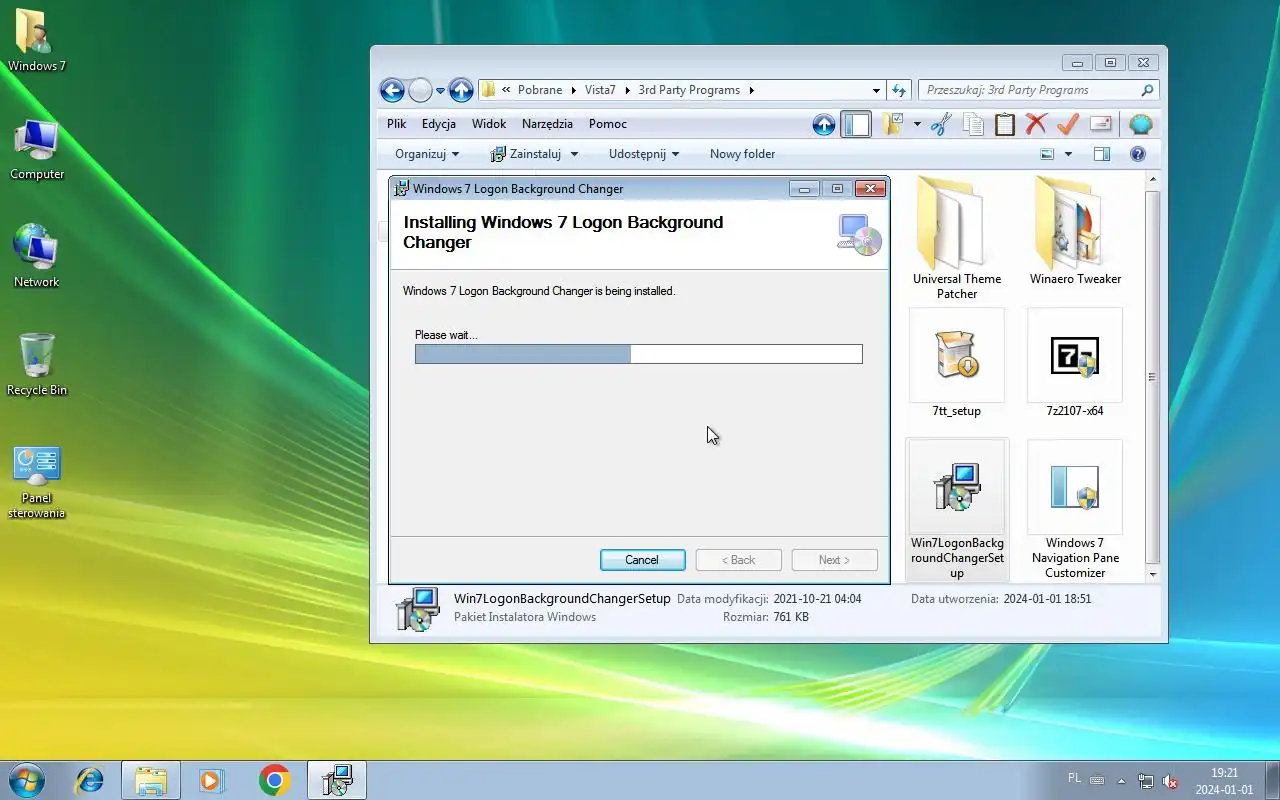Image resolution: width=1280 pixels, height=800 pixels.
Task: Open the recent pages dropdown arrow
Action: tap(440, 91)
